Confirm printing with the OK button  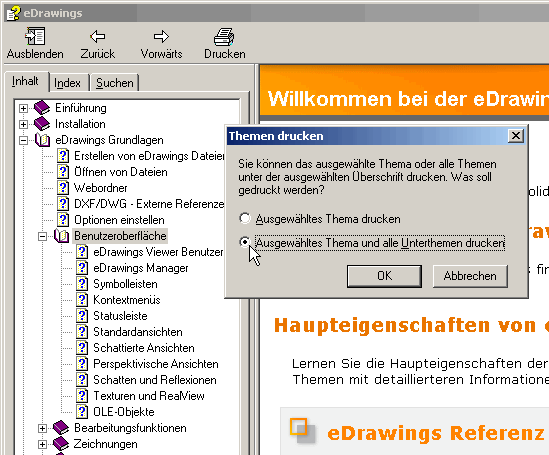(384, 276)
